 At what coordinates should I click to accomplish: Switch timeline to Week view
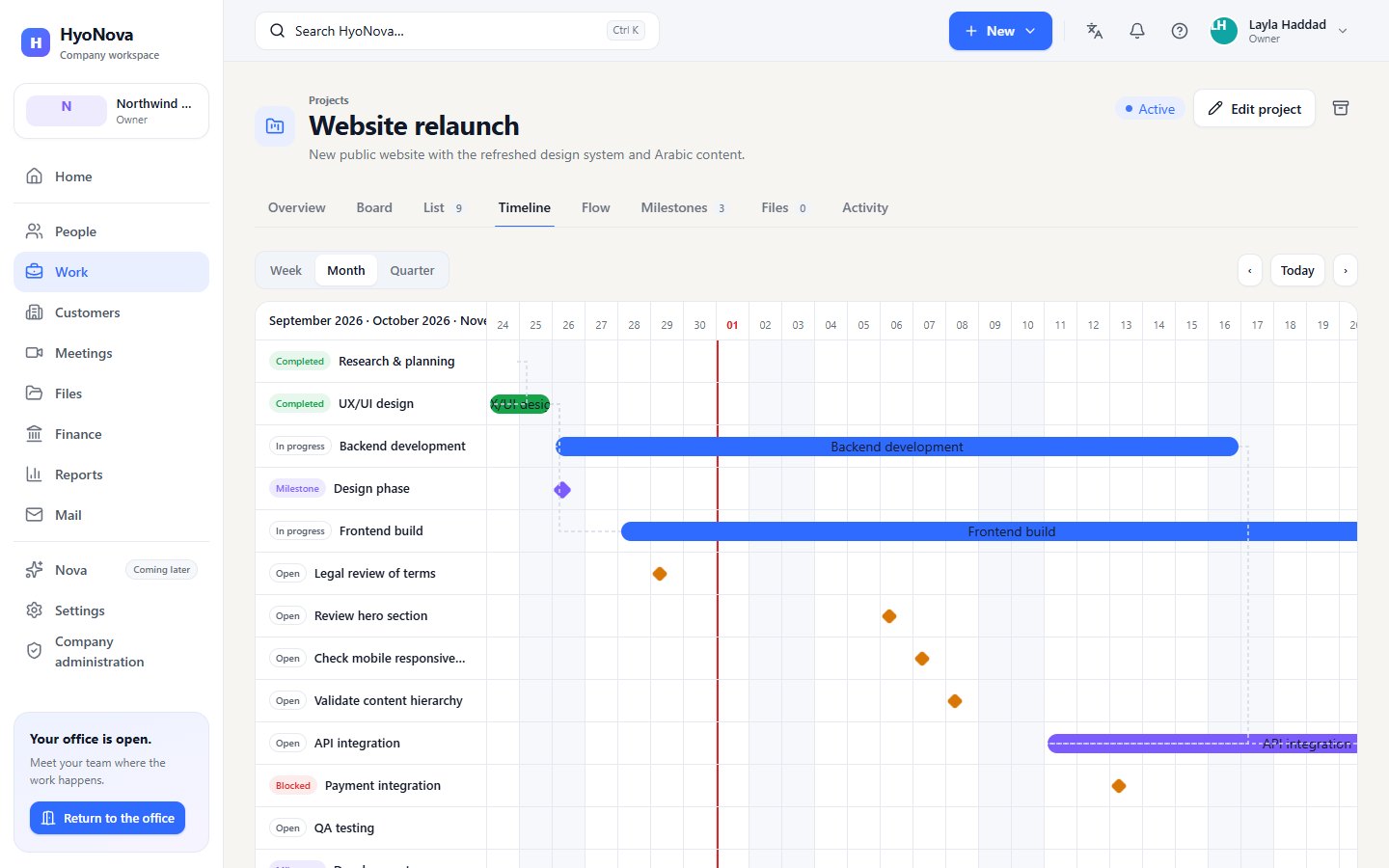point(286,271)
